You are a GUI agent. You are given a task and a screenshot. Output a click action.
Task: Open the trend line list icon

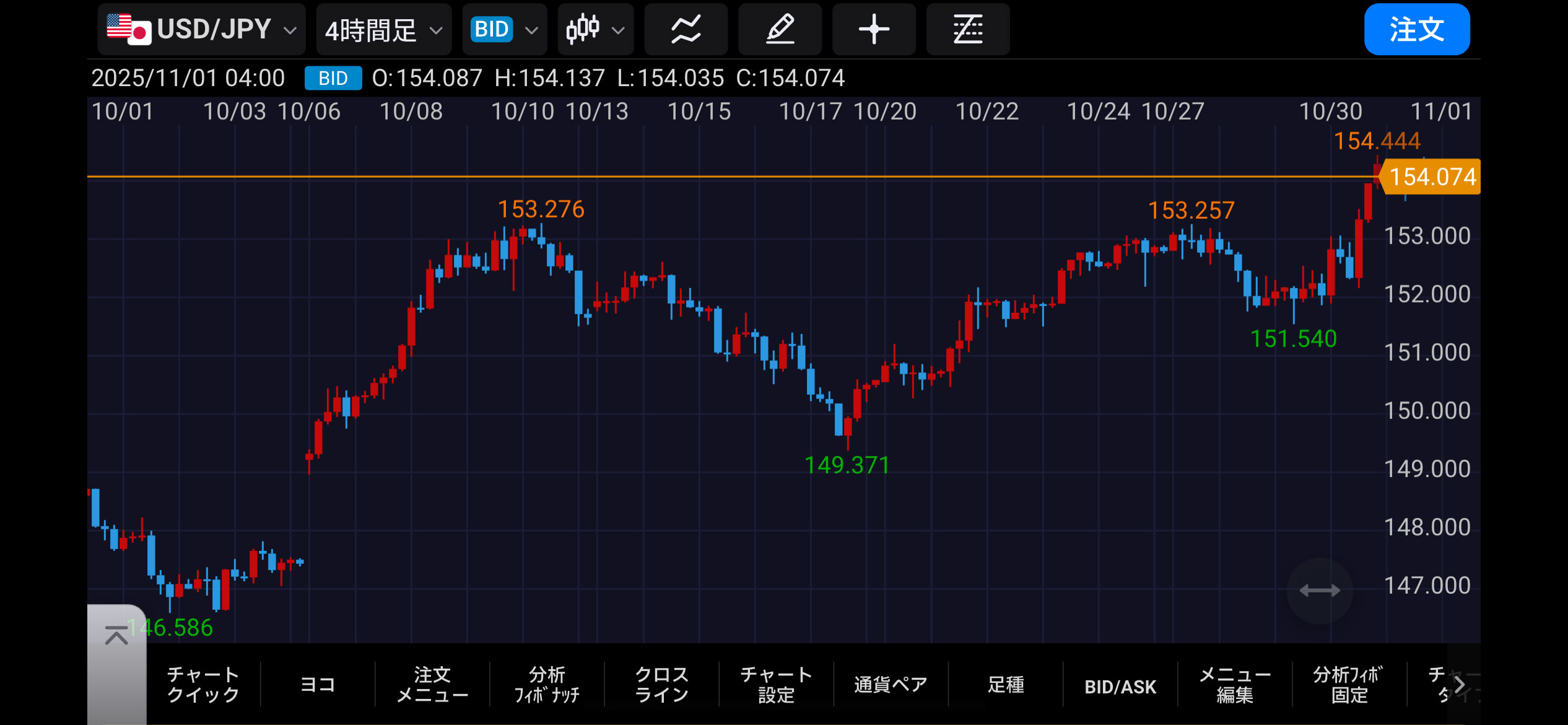[967, 29]
